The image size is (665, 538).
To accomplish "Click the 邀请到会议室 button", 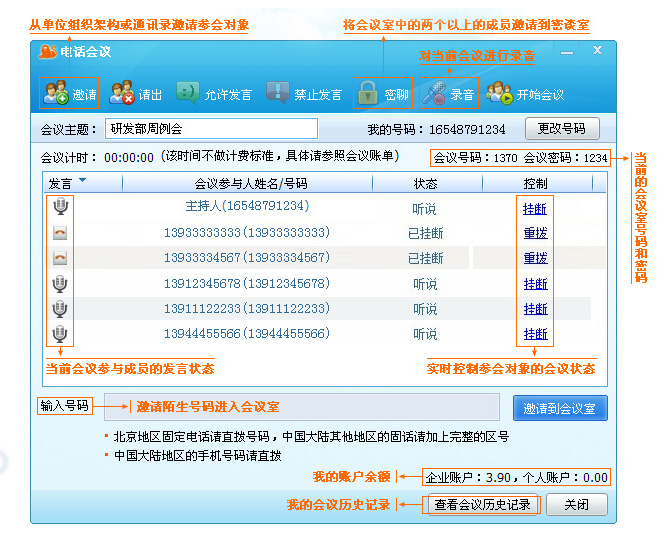I will coord(559,408).
